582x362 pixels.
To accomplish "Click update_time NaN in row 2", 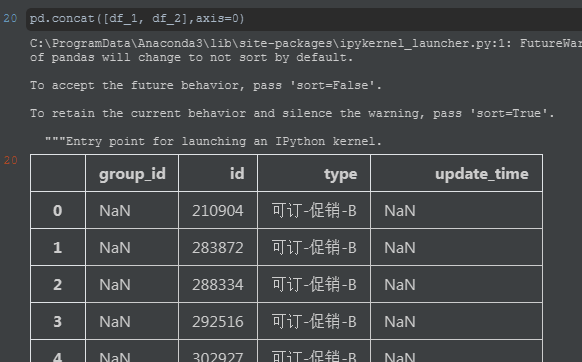I will click(400, 284).
